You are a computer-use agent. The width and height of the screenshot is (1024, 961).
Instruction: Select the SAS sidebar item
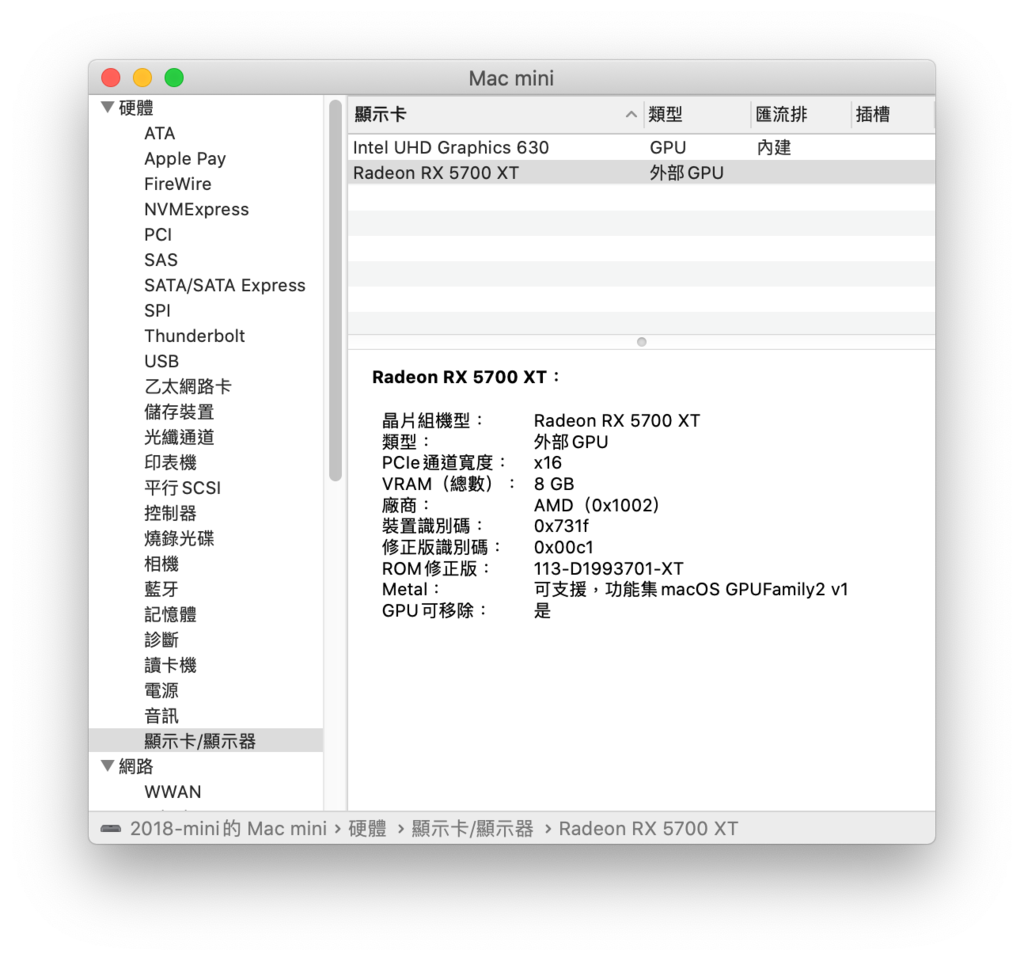pos(161,260)
